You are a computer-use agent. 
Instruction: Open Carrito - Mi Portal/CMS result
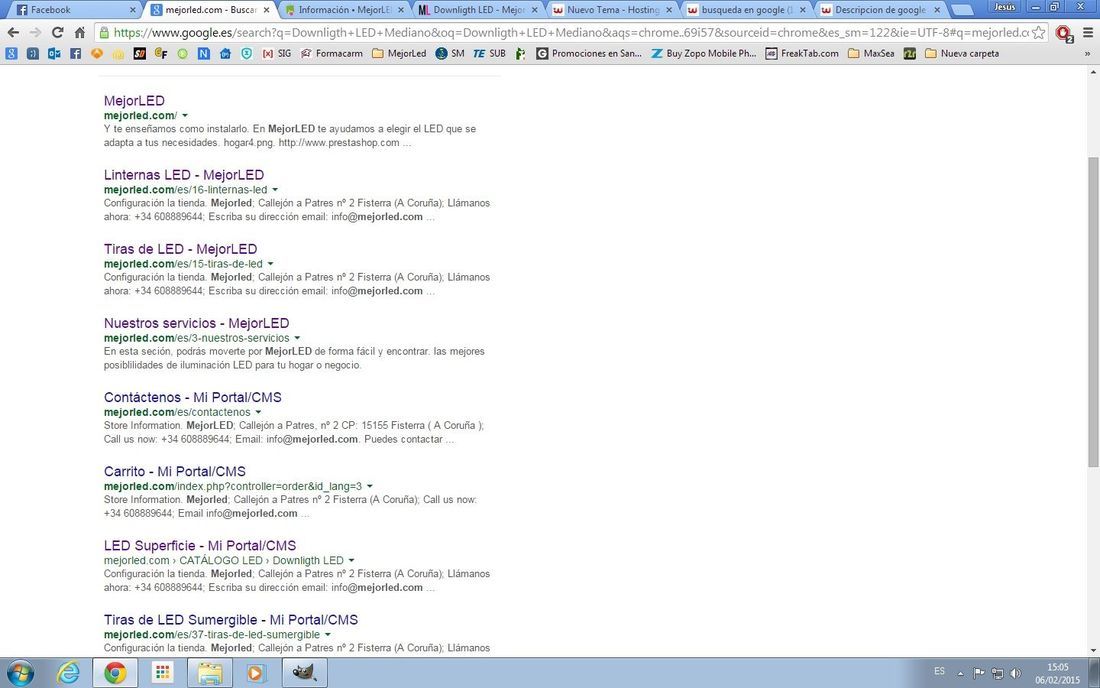pyautogui.click(x=175, y=472)
